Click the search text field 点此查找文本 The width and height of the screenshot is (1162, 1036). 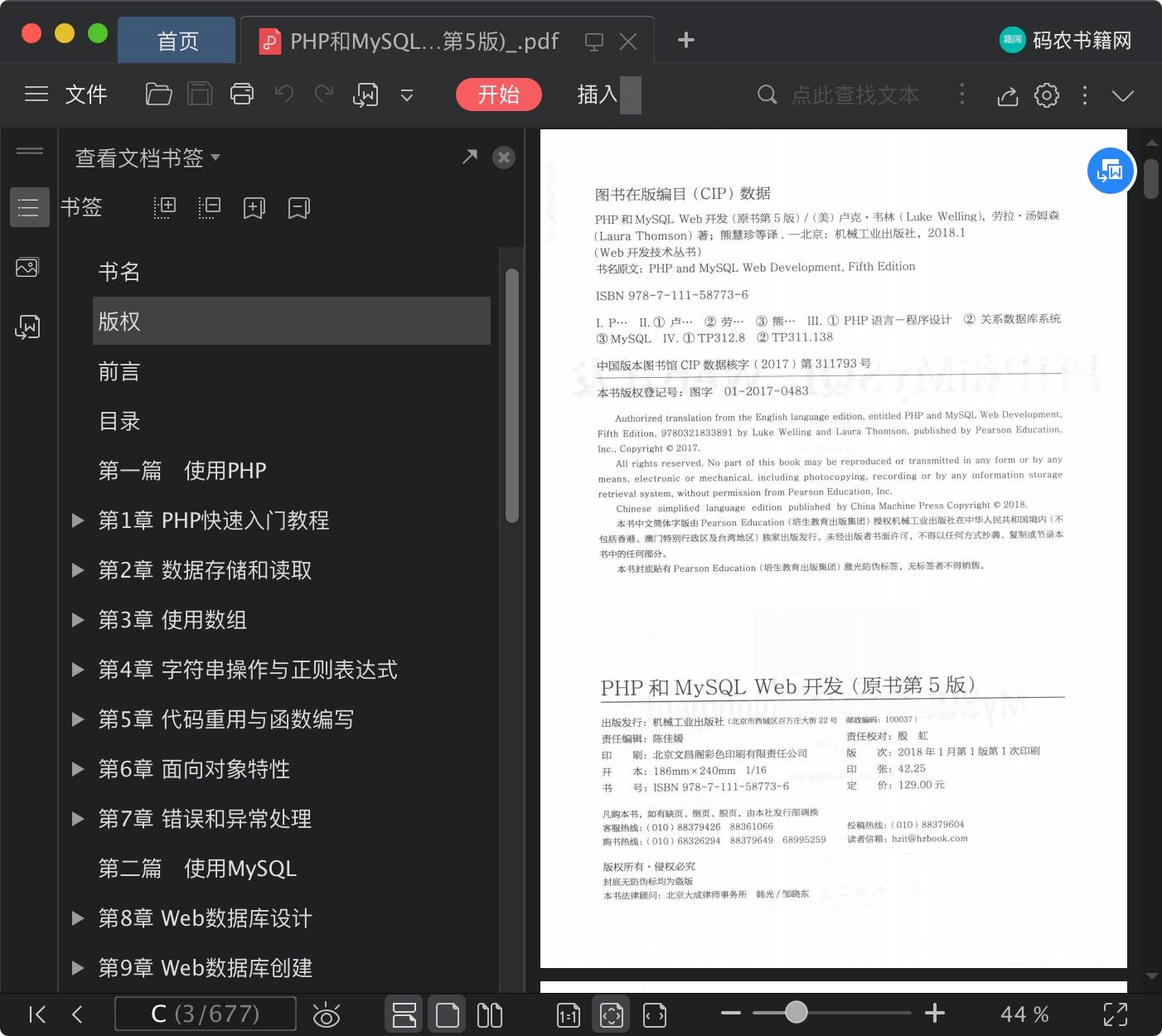855,95
